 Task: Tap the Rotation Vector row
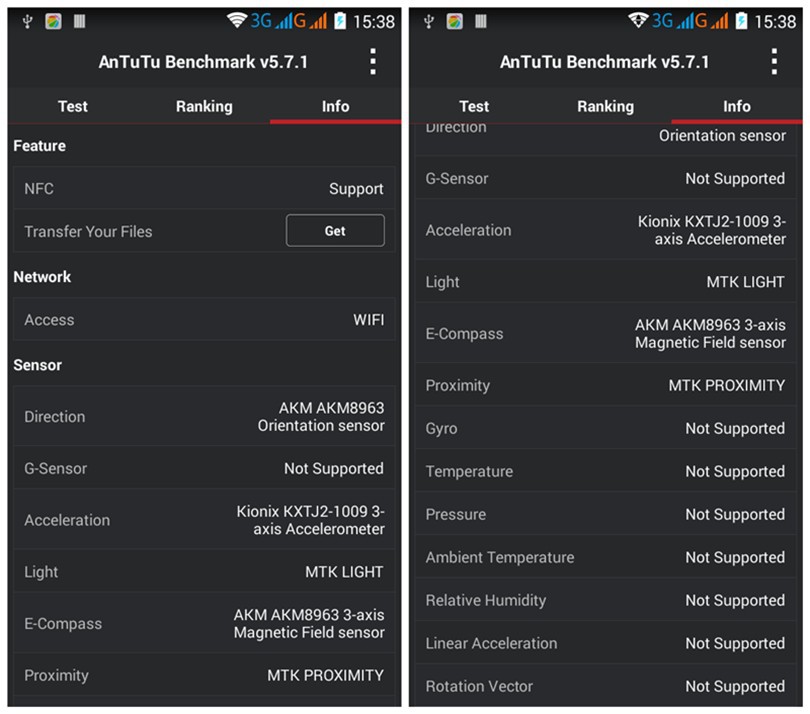605,686
